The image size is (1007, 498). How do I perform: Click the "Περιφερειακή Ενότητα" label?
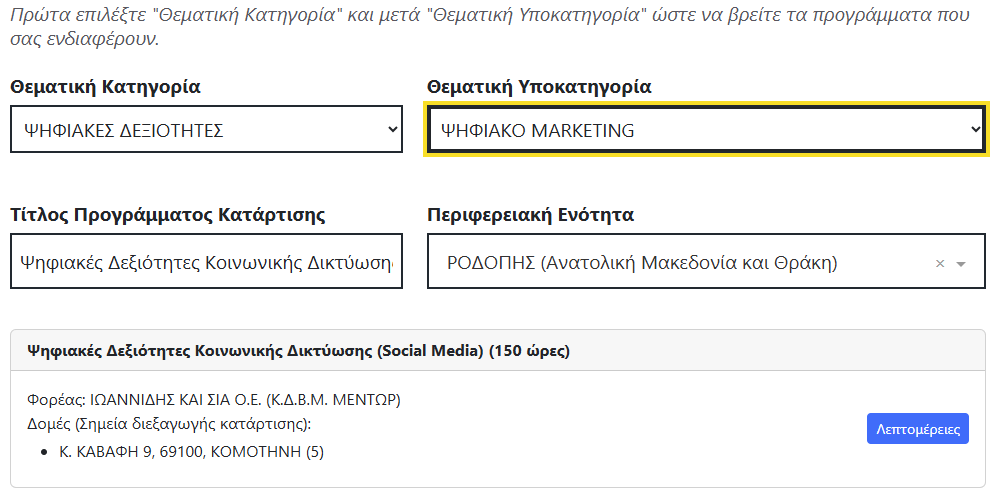click(530, 215)
